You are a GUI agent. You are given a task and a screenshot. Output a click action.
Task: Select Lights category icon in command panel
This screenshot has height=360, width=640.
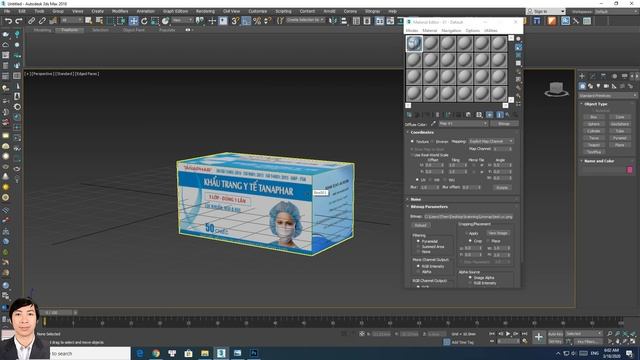click(598, 86)
